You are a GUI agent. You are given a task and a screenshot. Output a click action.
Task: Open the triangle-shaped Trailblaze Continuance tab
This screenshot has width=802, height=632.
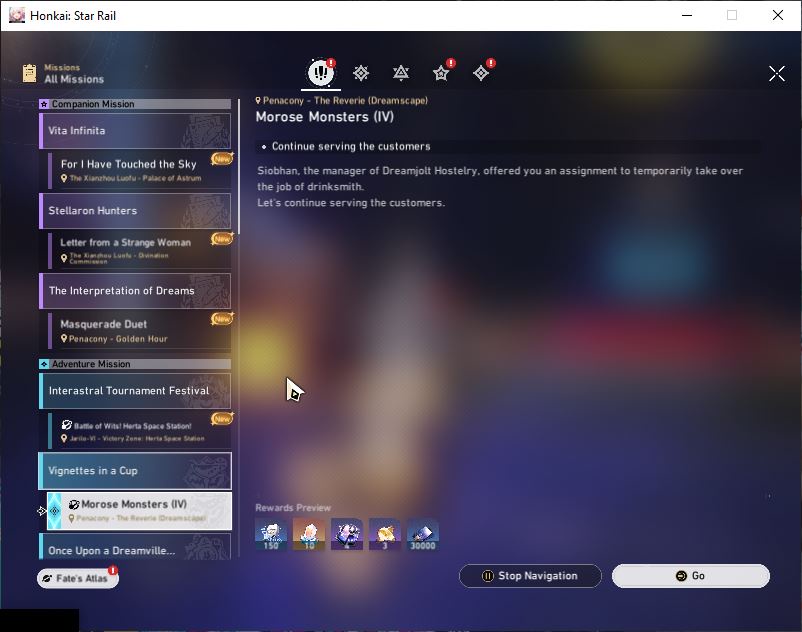point(400,73)
